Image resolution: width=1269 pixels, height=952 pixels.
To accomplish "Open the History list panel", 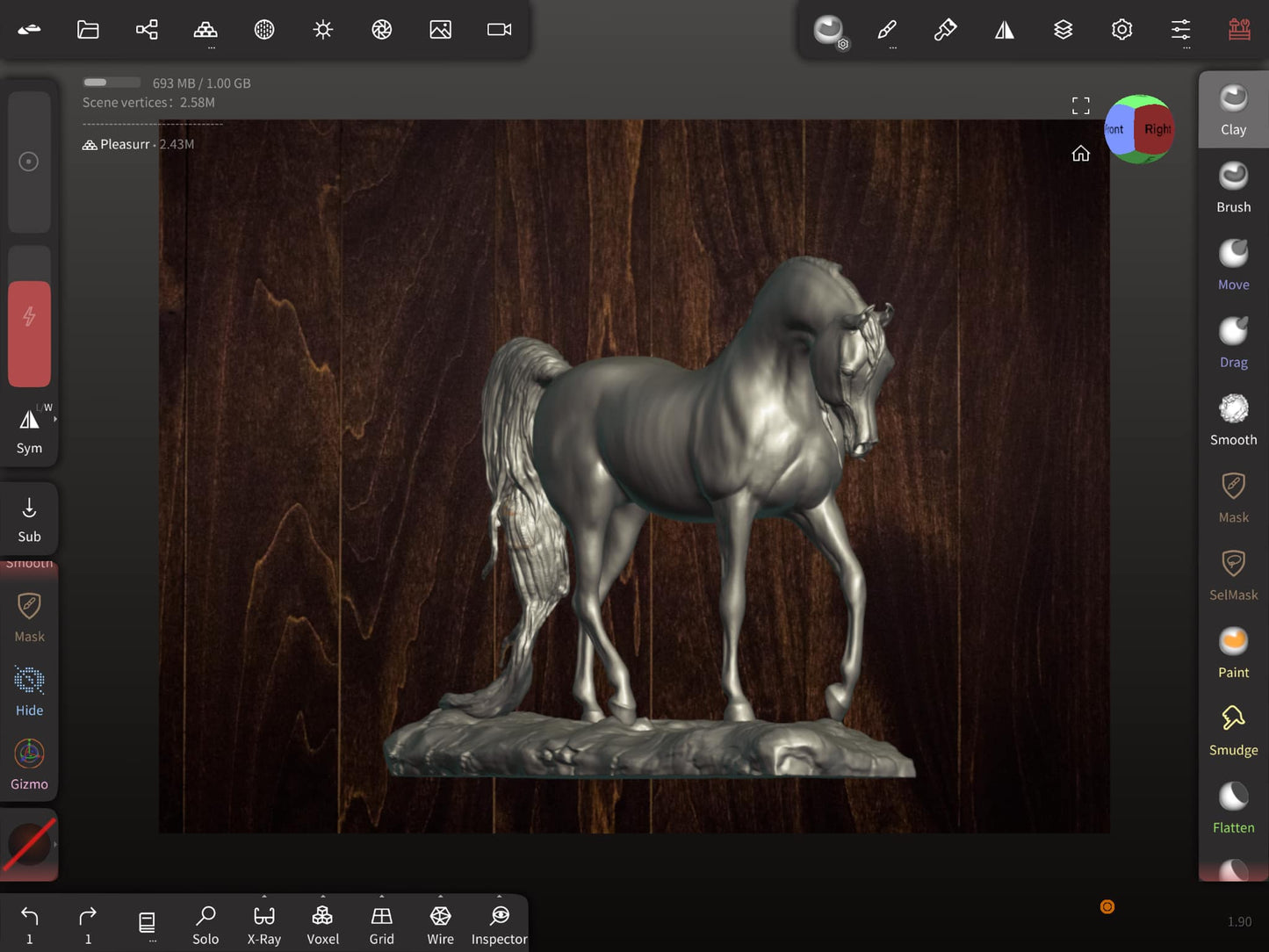I will (x=147, y=924).
